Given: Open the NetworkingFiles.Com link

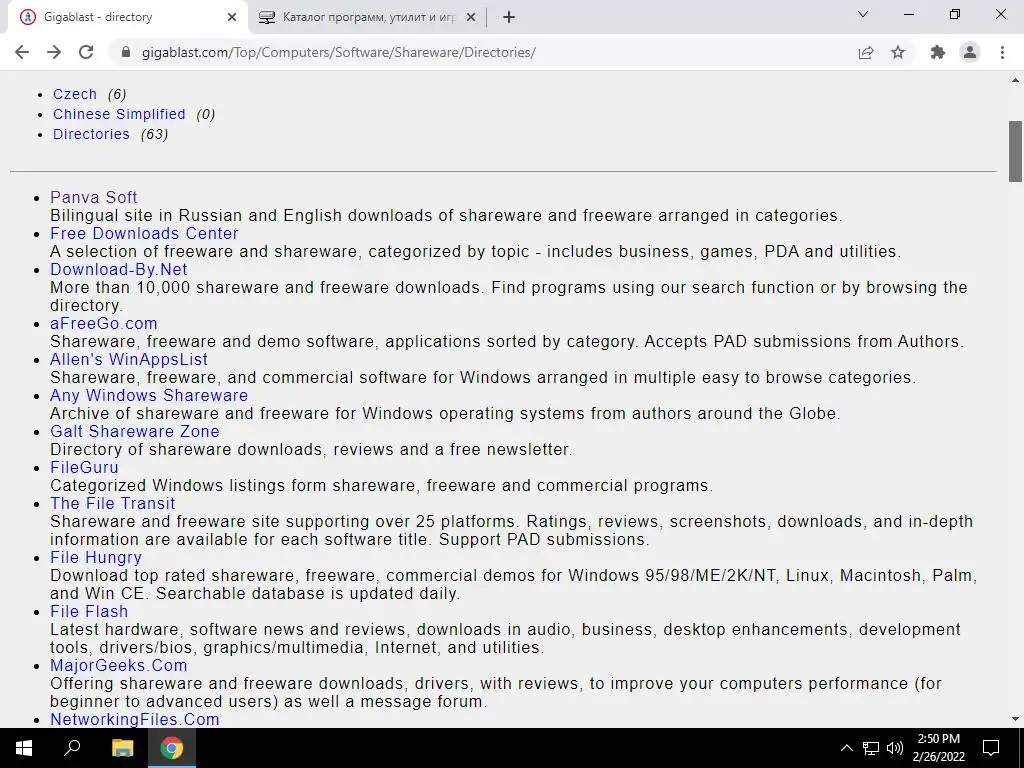Looking at the screenshot, I should coord(135,719).
